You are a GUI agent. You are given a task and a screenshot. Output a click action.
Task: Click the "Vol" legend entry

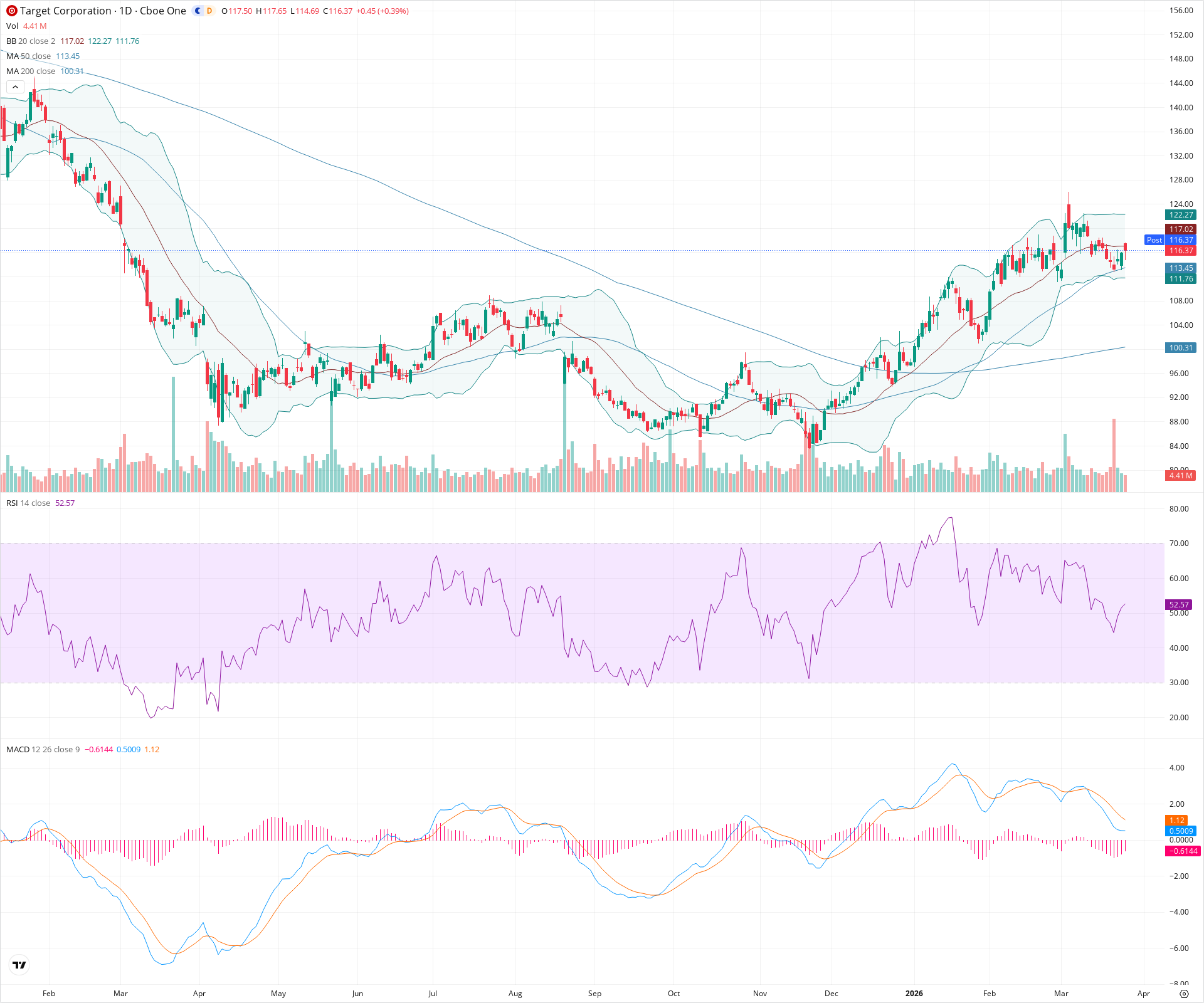[11, 26]
